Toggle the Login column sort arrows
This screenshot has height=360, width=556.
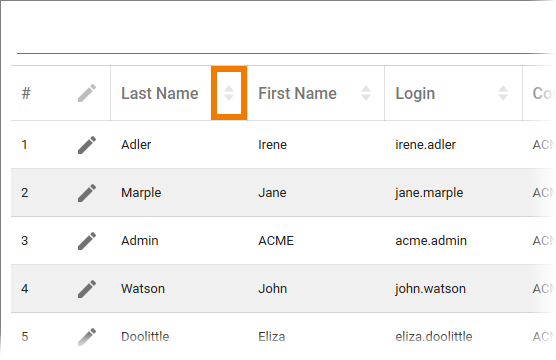pyautogui.click(x=503, y=93)
